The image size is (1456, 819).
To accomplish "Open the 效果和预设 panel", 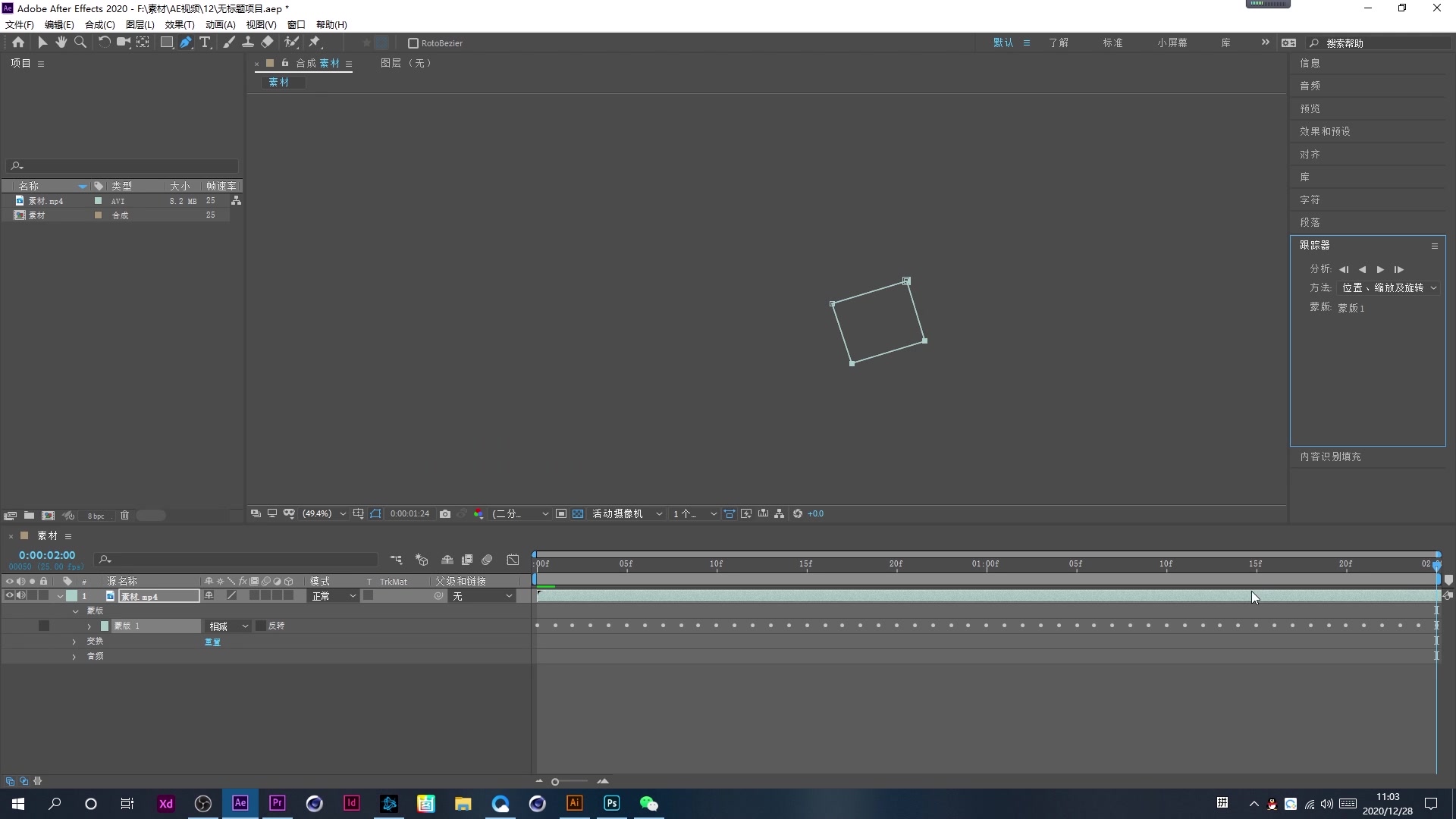I will tap(1325, 131).
